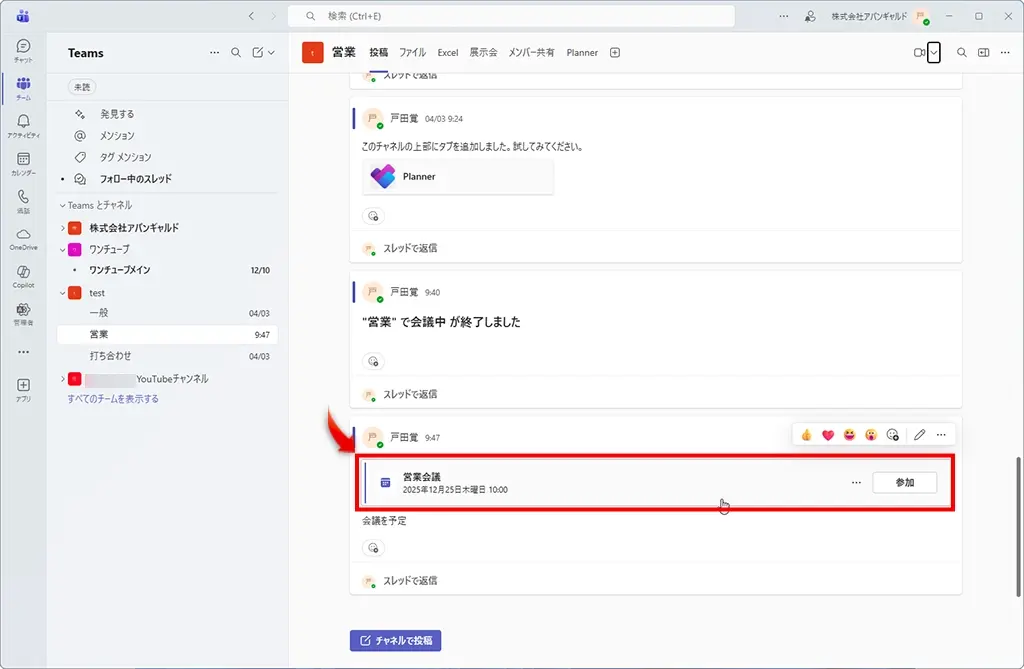Open the meet now dropdown arrow
The height and width of the screenshot is (669, 1024).
pyautogui.click(x=934, y=53)
